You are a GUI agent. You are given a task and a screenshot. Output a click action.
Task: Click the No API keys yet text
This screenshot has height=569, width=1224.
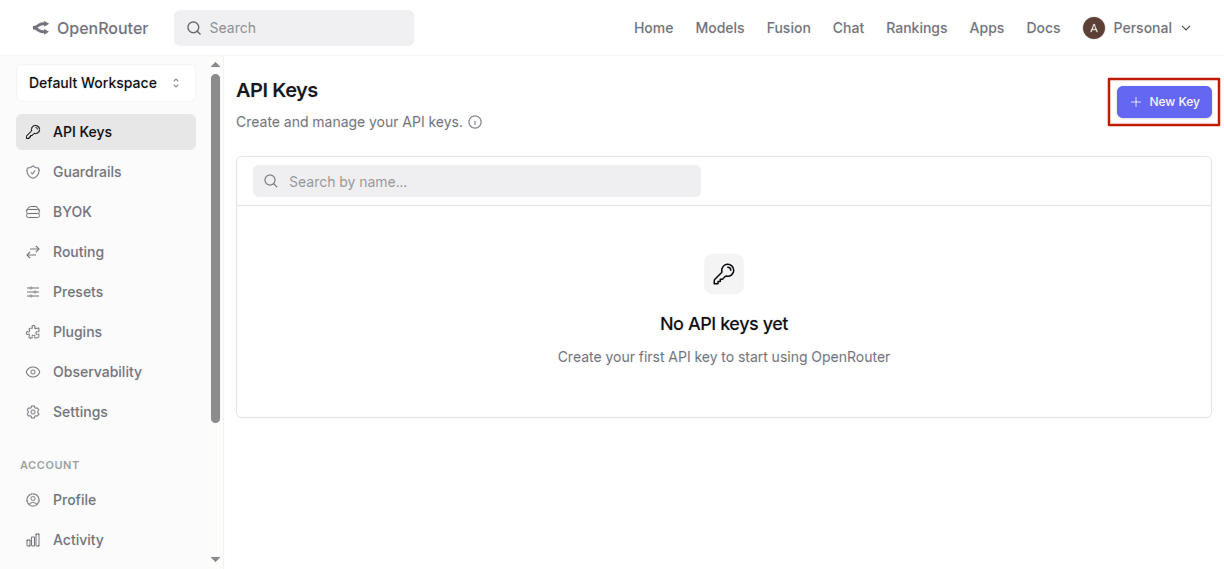point(724,324)
